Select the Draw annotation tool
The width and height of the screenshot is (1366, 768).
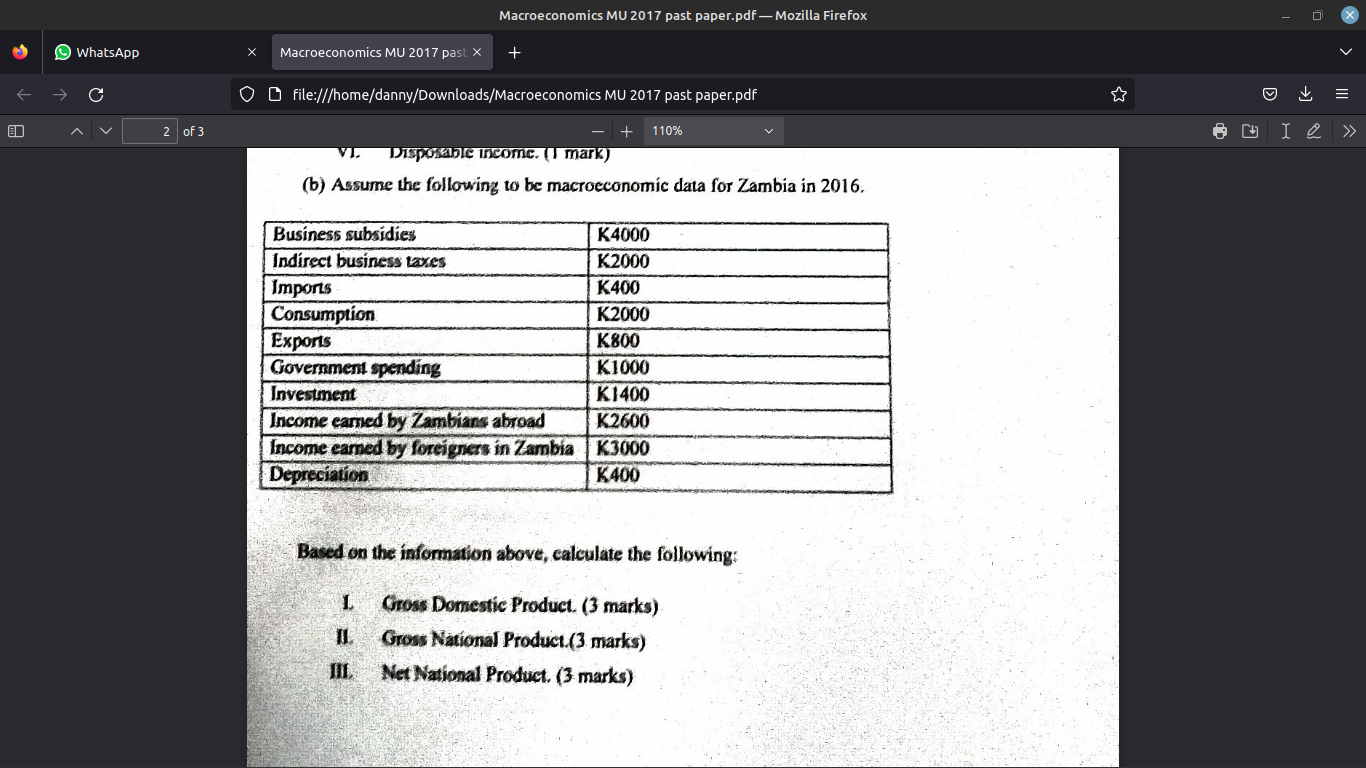(1313, 131)
